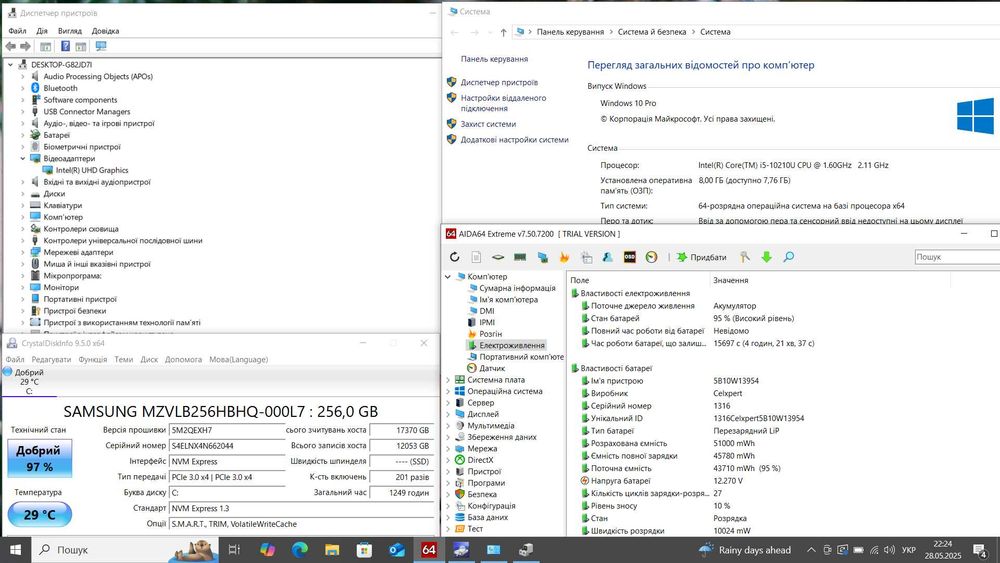Screen dimensions: 1000x563
Task: Open Функція menu in CrystalDiskInfo
Action: pos(92,360)
